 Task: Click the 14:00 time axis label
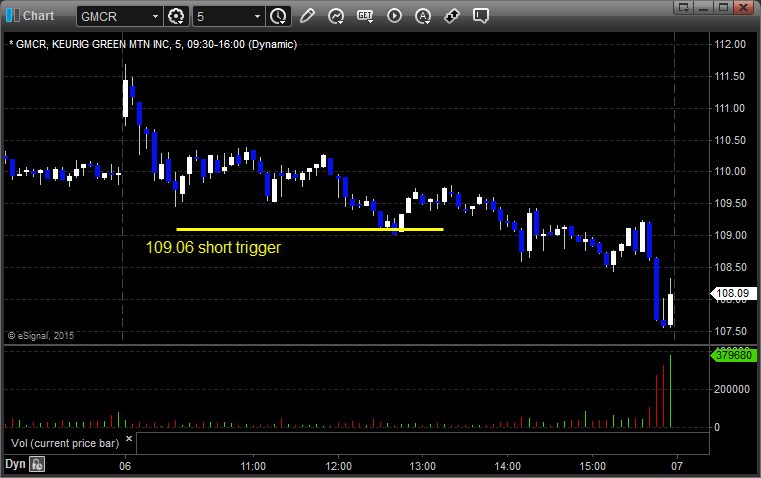point(508,466)
